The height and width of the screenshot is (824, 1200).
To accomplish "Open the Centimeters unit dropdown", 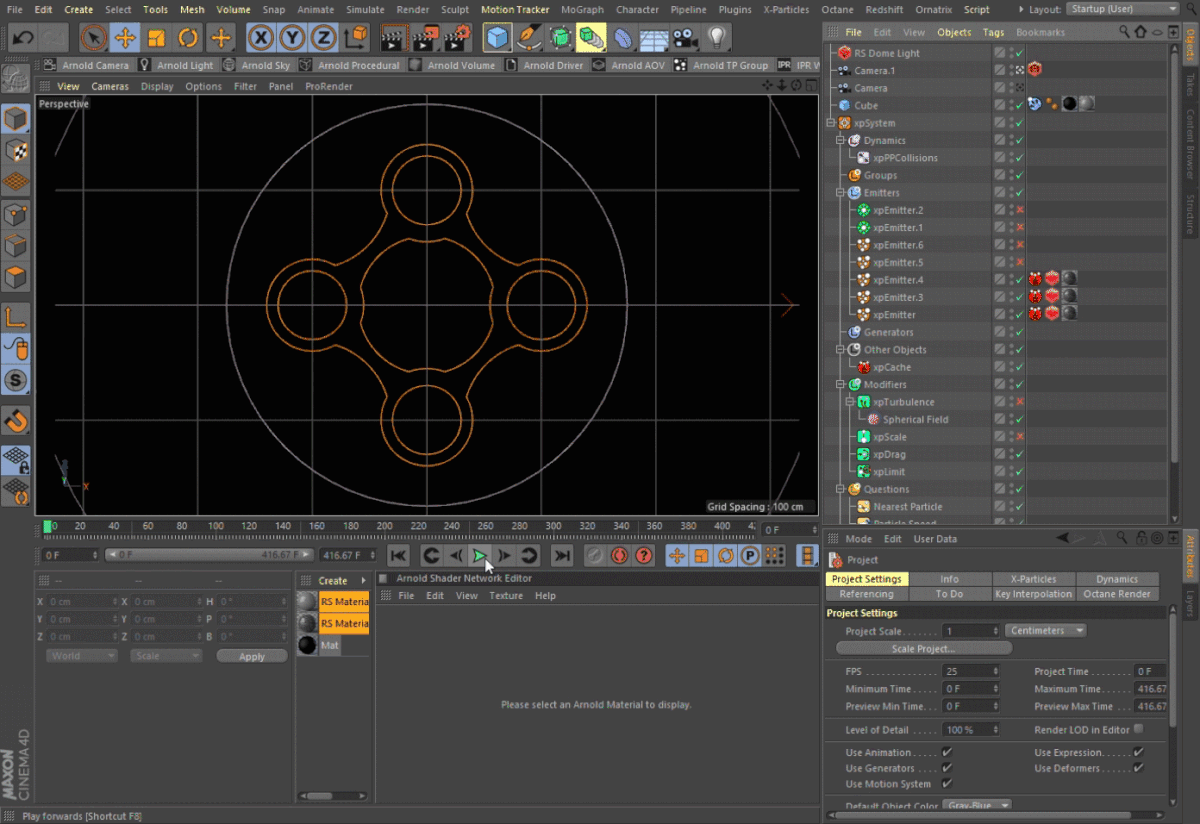I will pyautogui.click(x=1046, y=631).
